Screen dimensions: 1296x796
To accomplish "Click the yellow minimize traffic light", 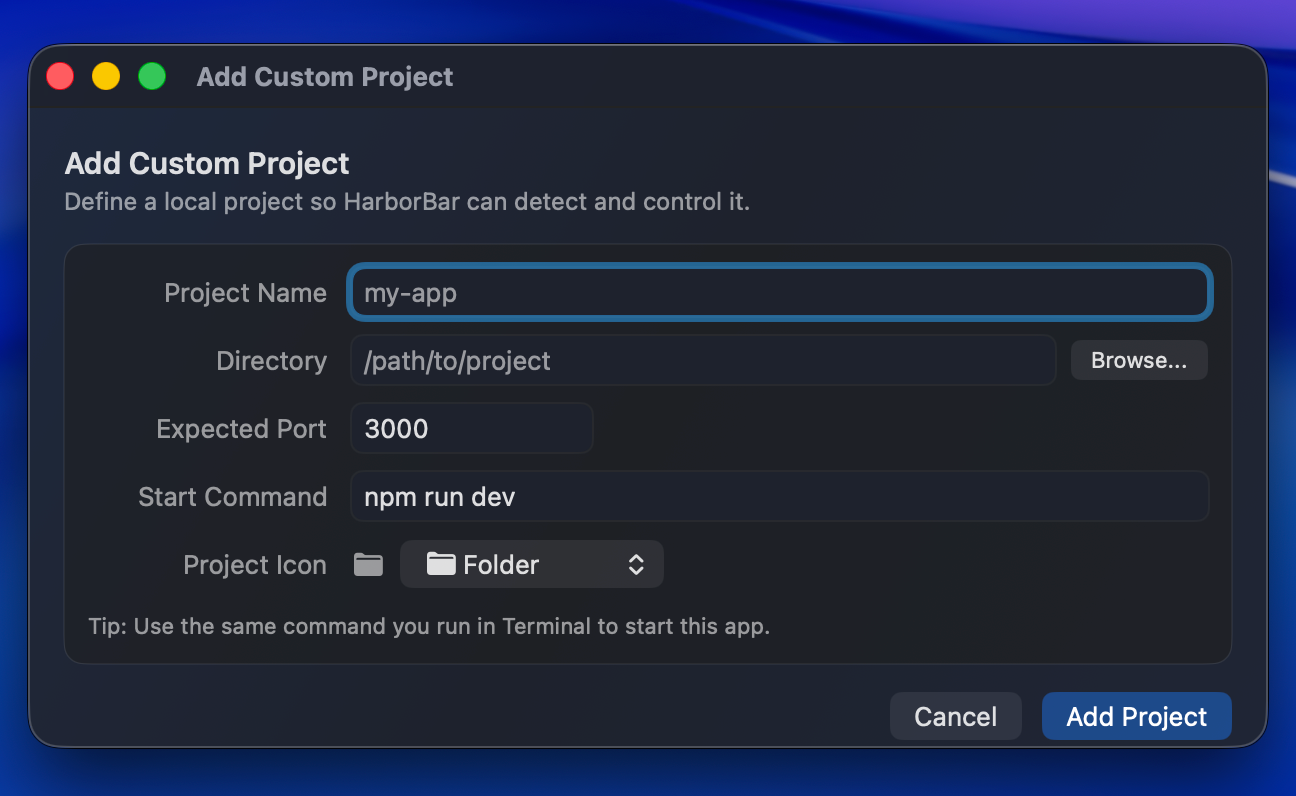I will (x=105, y=76).
